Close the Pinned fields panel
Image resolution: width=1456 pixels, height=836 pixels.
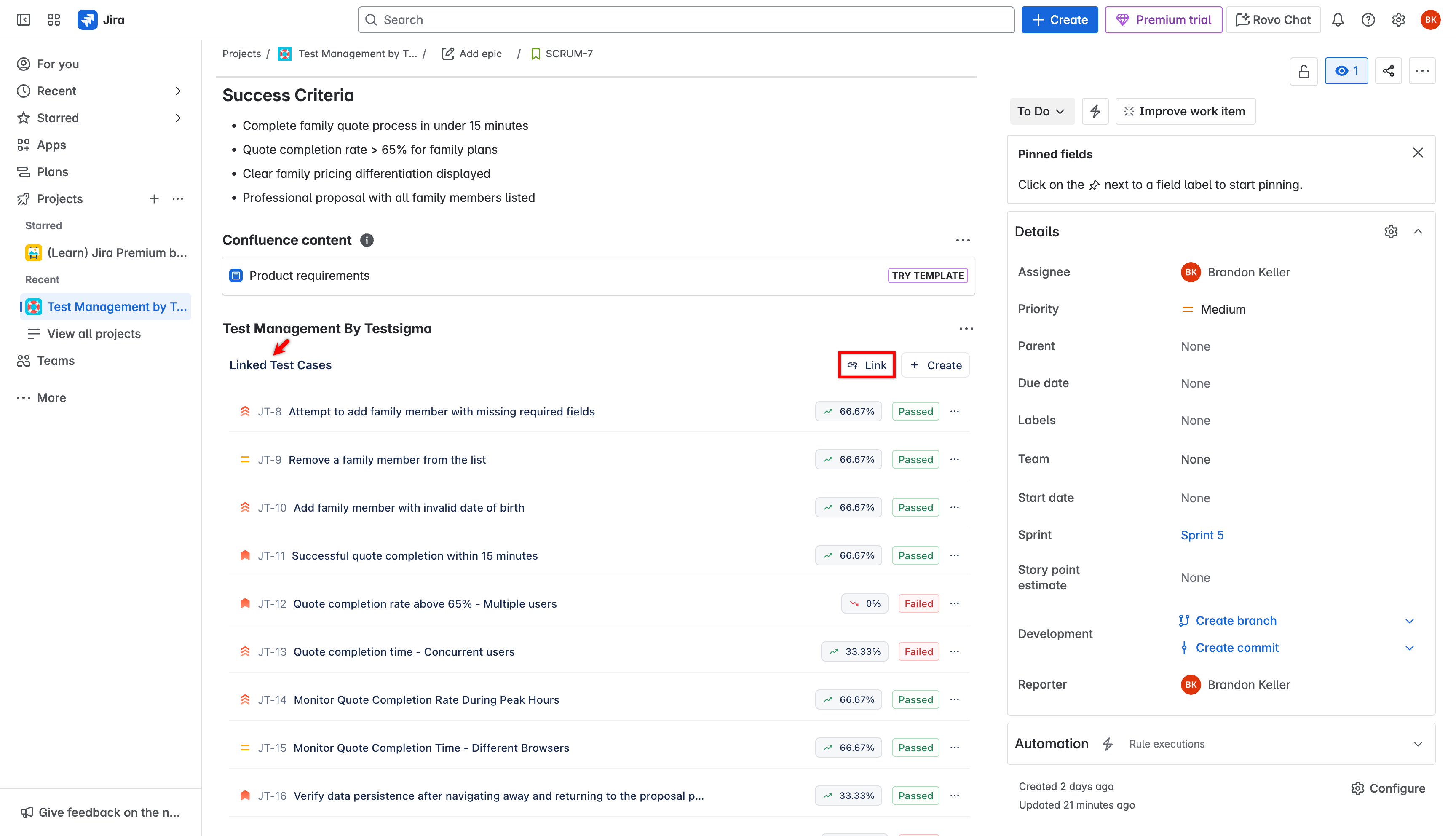pos(1418,153)
